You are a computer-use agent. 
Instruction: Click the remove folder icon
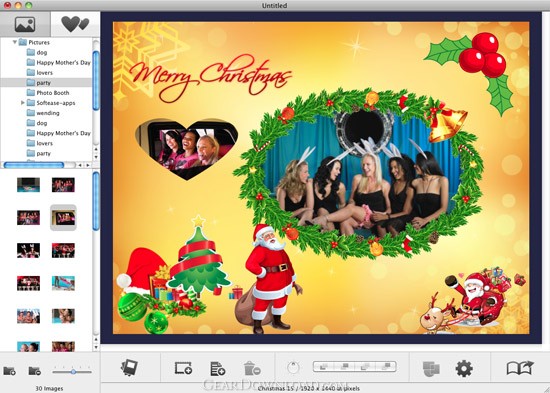(x=34, y=370)
